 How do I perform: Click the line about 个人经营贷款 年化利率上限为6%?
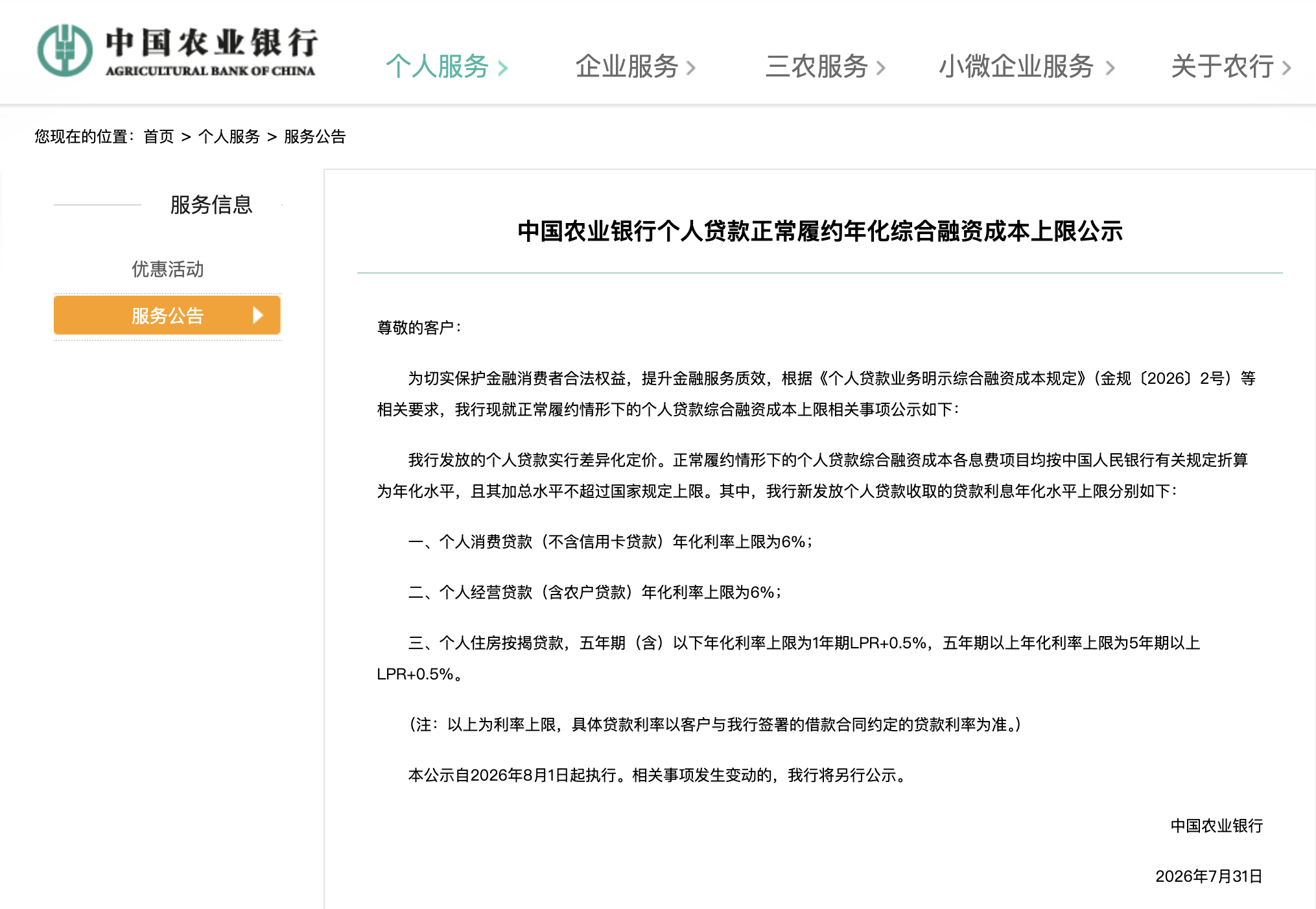[595, 592]
